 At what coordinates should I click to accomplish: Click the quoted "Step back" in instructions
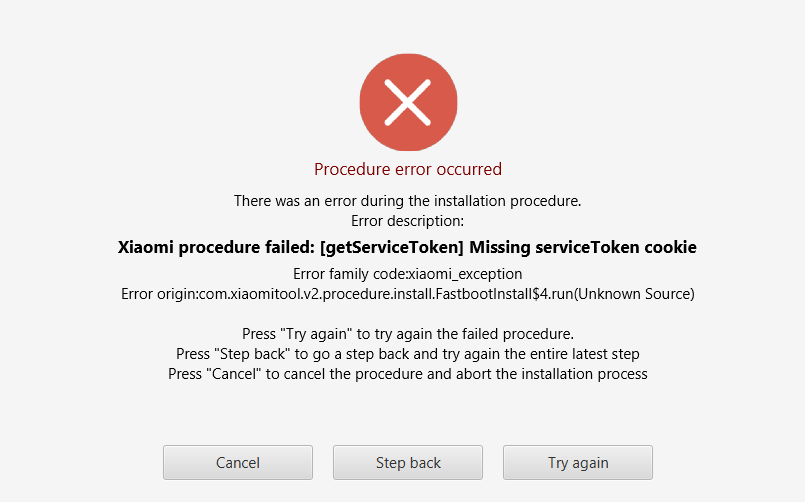pos(252,354)
